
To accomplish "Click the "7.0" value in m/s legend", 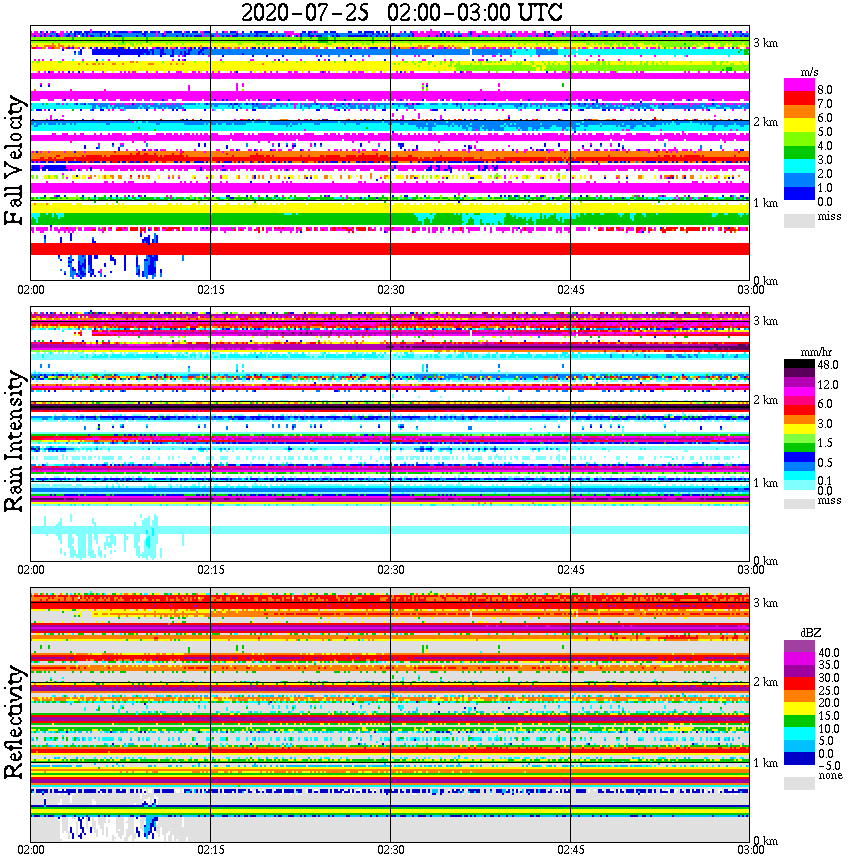I will [825, 104].
